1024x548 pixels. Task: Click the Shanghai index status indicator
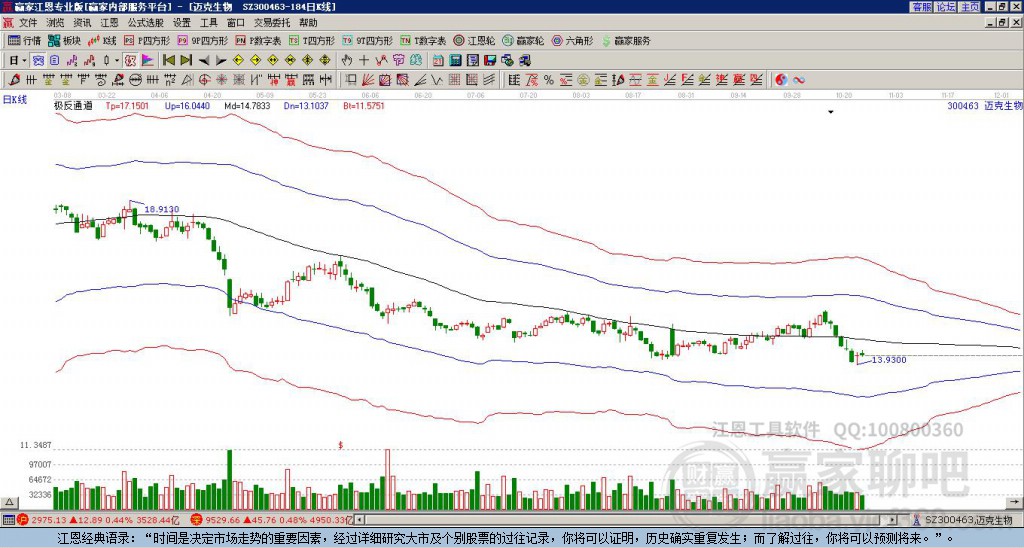pos(98,520)
